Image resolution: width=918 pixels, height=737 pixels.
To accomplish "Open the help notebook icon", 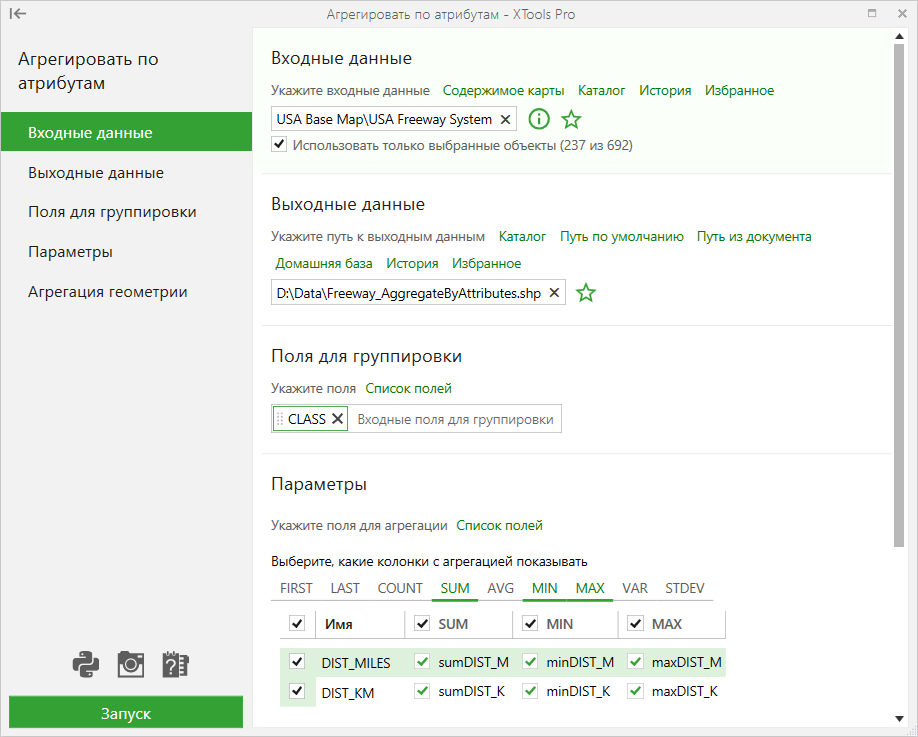I will tap(175, 664).
